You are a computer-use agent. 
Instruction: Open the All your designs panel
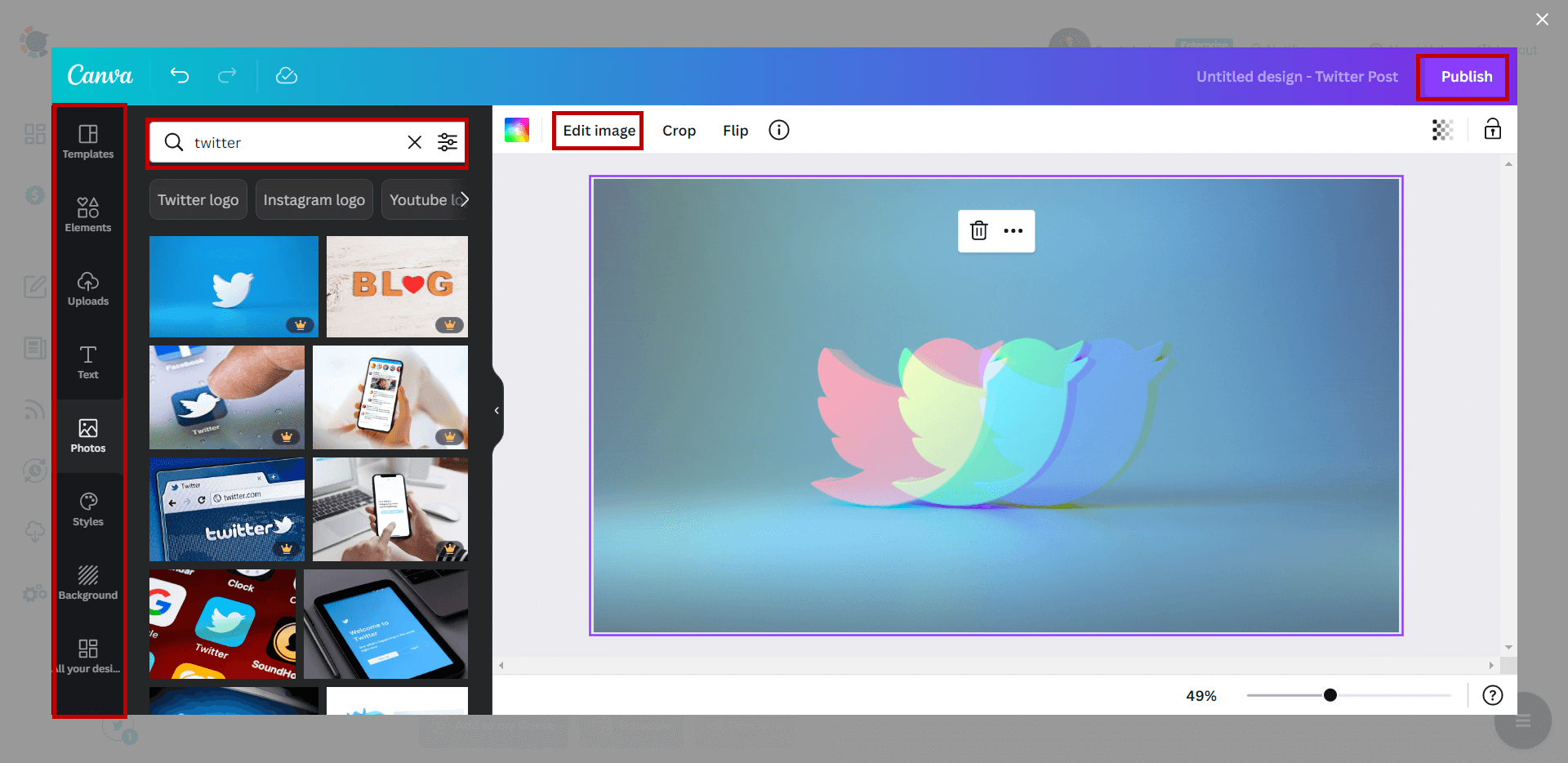coord(88,656)
